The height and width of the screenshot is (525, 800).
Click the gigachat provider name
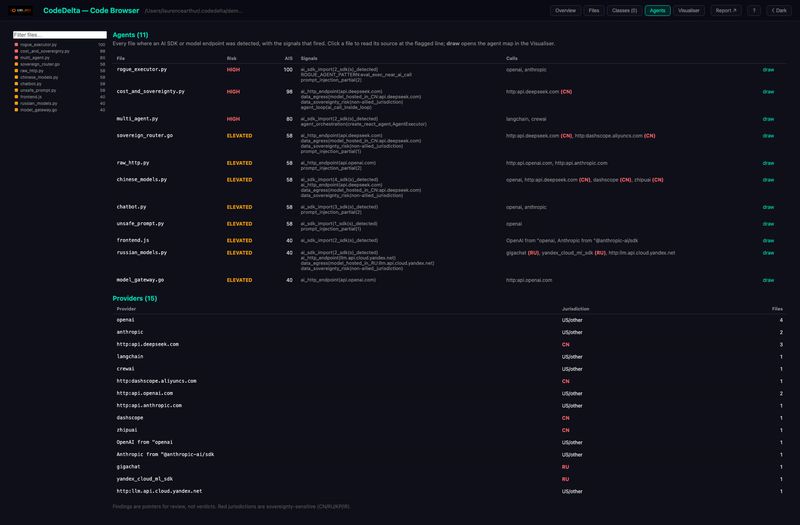[x=128, y=467]
